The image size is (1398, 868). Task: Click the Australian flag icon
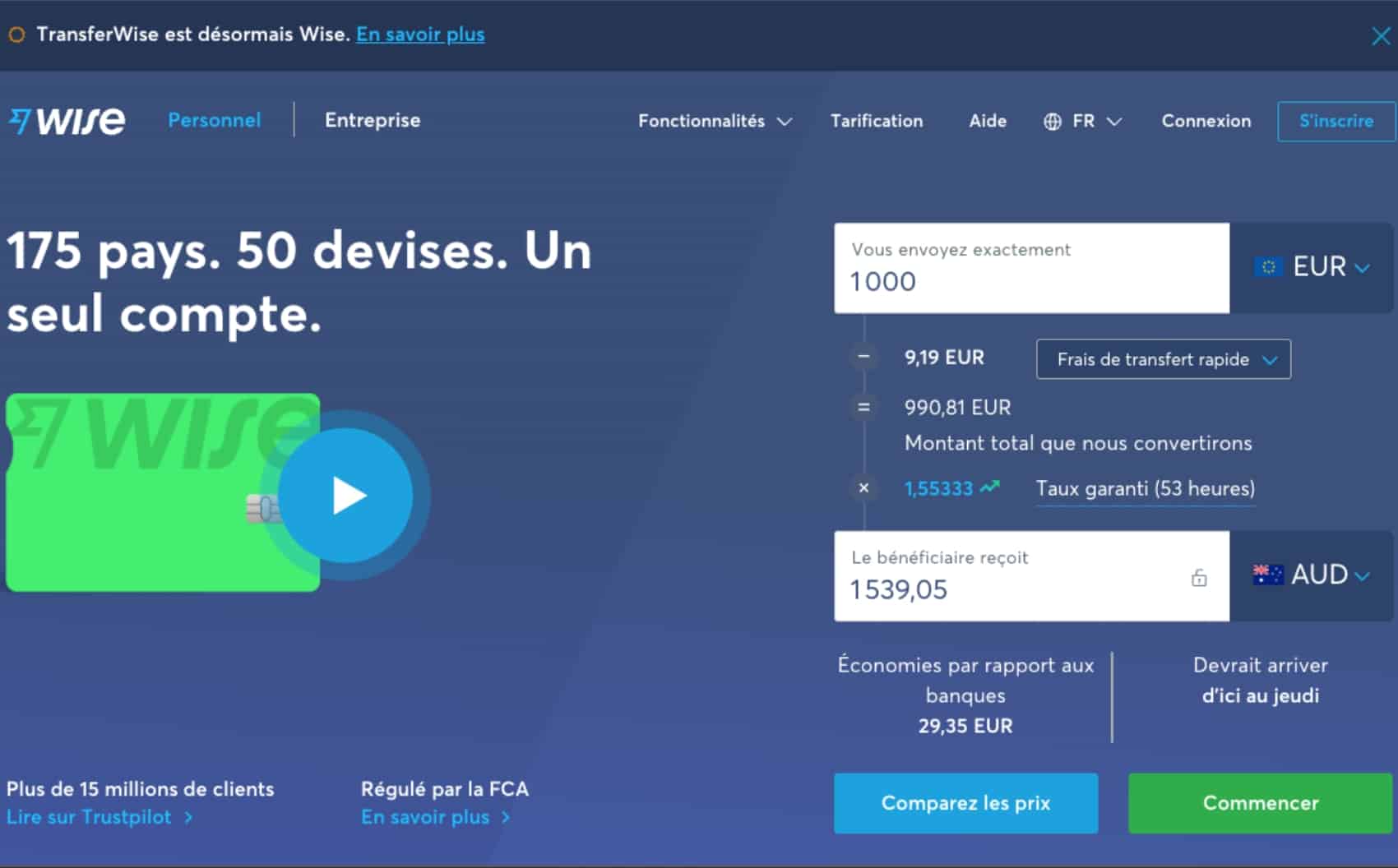tap(1268, 575)
